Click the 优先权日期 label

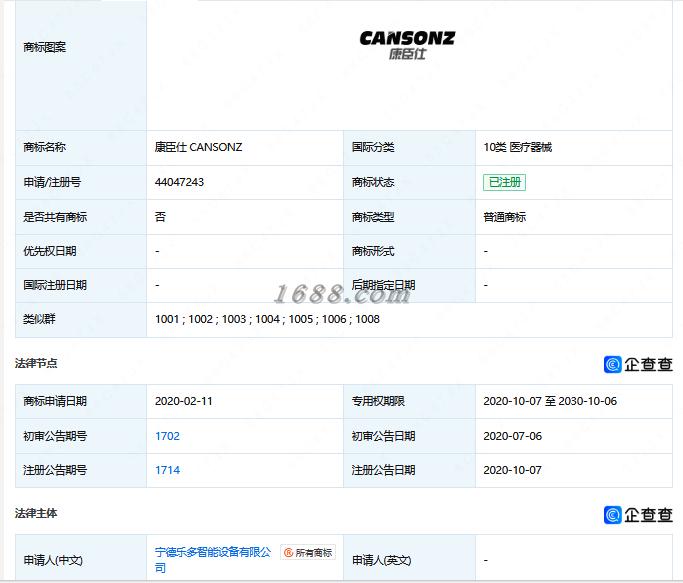click(x=50, y=251)
